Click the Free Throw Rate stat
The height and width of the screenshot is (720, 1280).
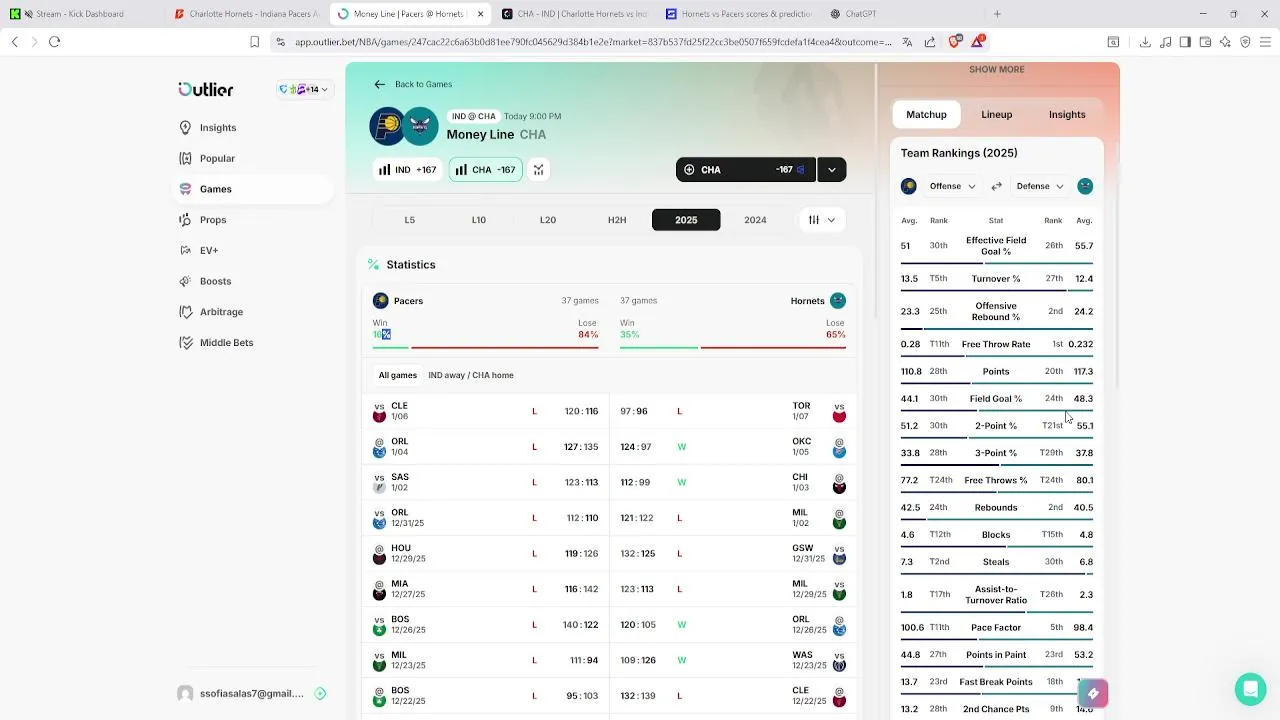pos(996,344)
